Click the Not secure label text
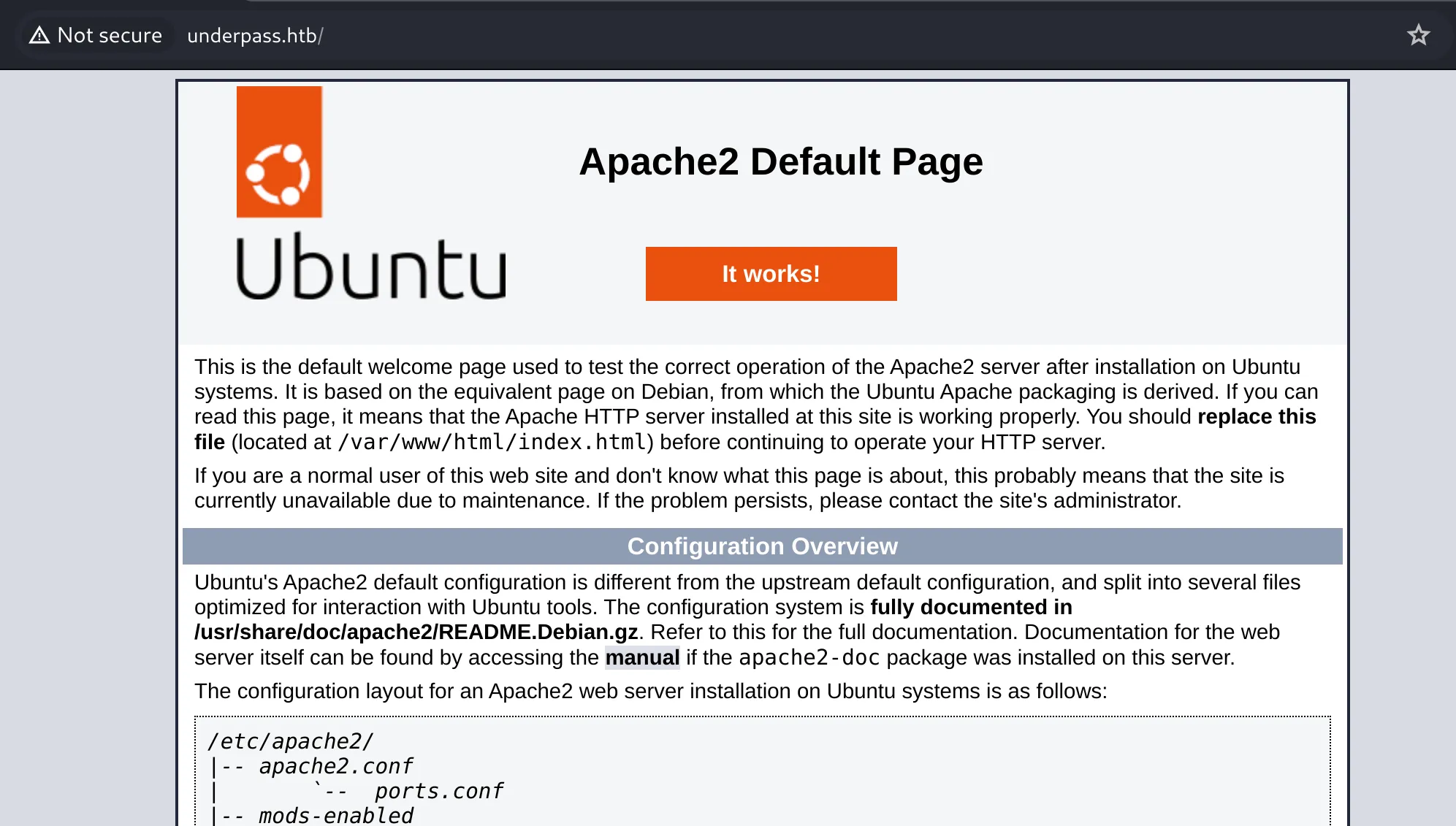Viewport: 1456px width, 826px height. pos(110,35)
